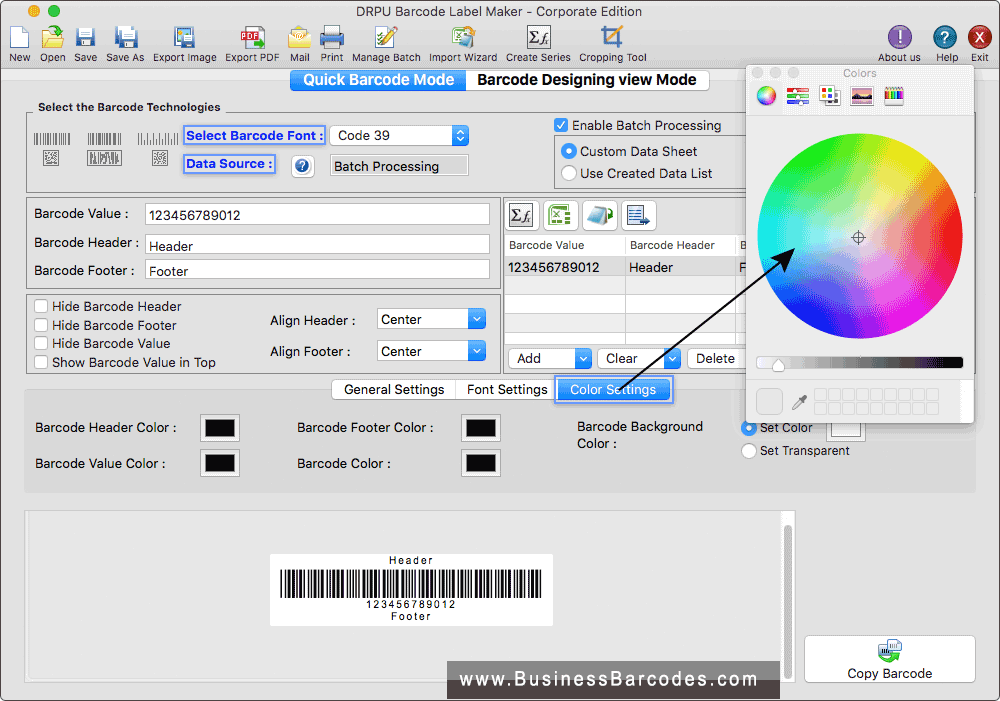Check Hide Barcode Footer

tap(41, 325)
